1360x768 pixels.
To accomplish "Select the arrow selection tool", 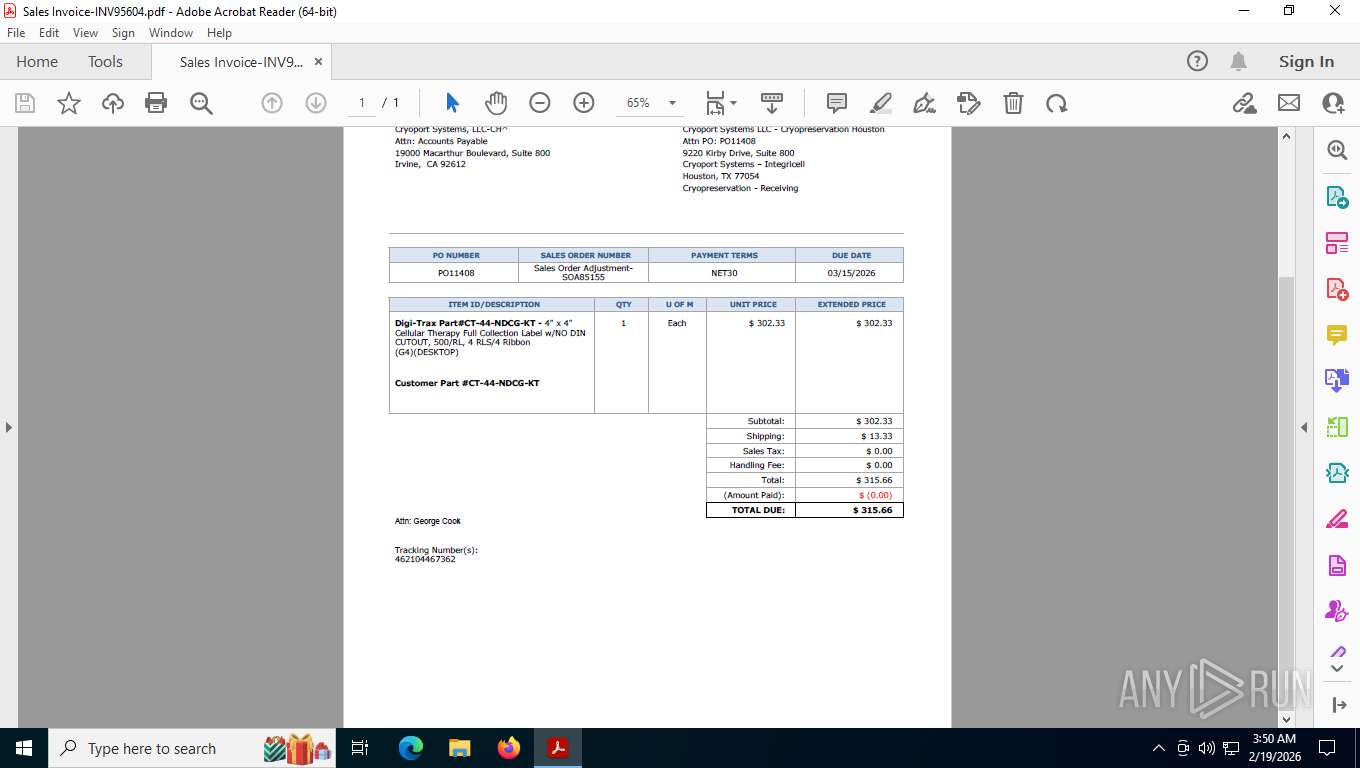I will [452, 103].
